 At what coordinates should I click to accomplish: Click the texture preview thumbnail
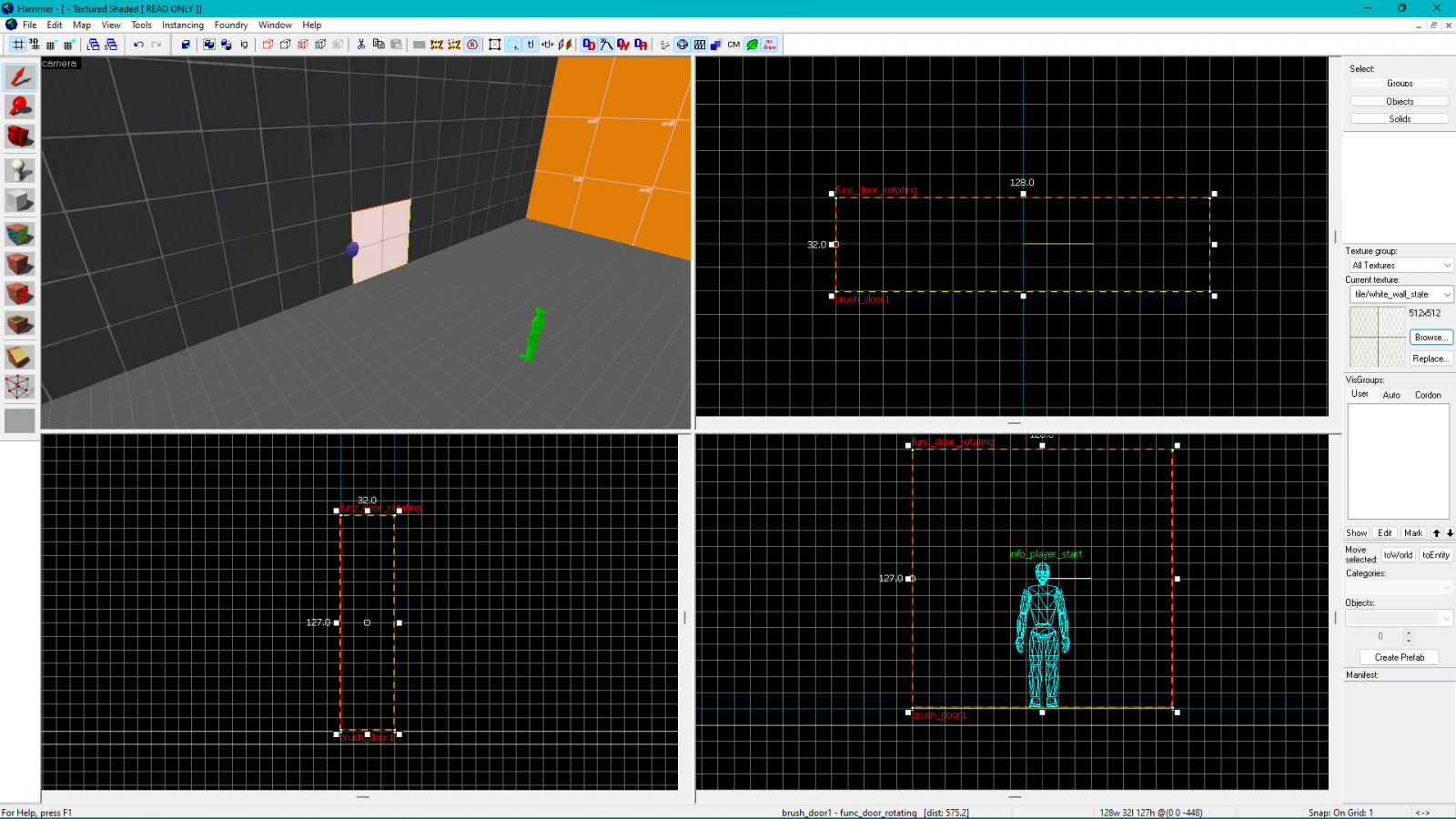pyautogui.click(x=1376, y=337)
